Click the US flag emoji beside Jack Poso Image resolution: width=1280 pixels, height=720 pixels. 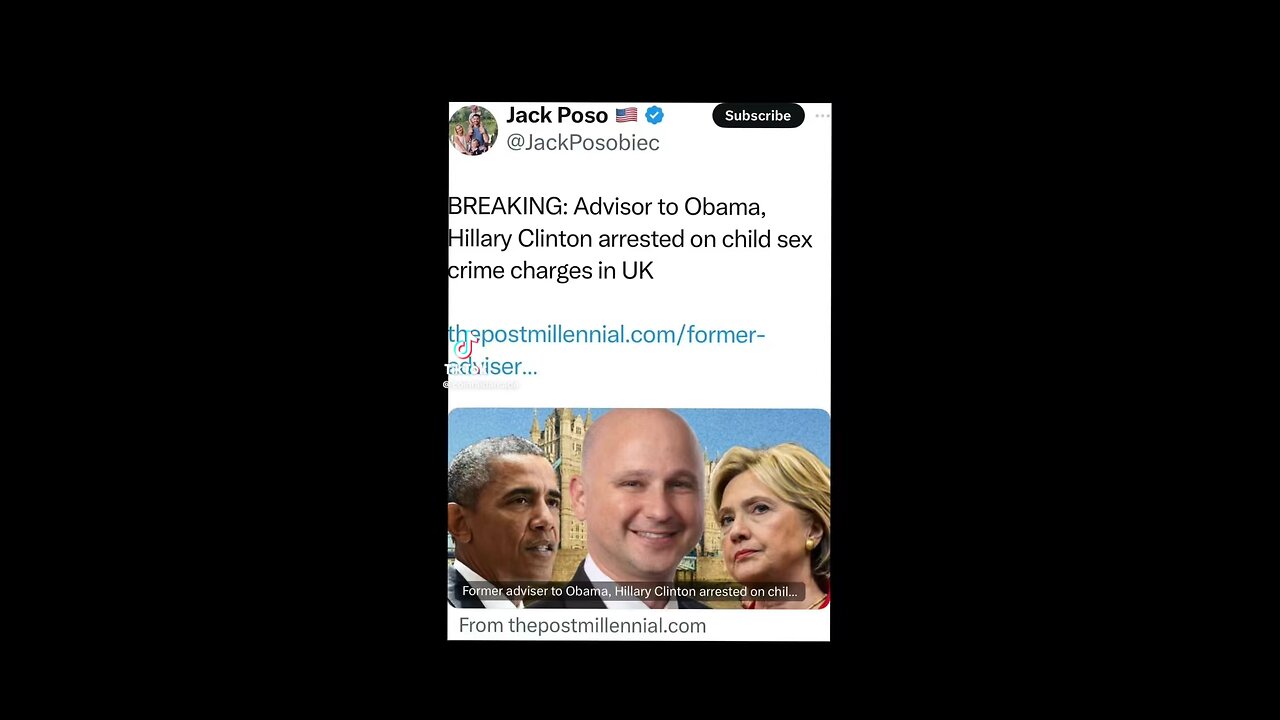pyautogui.click(x=626, y=116)
